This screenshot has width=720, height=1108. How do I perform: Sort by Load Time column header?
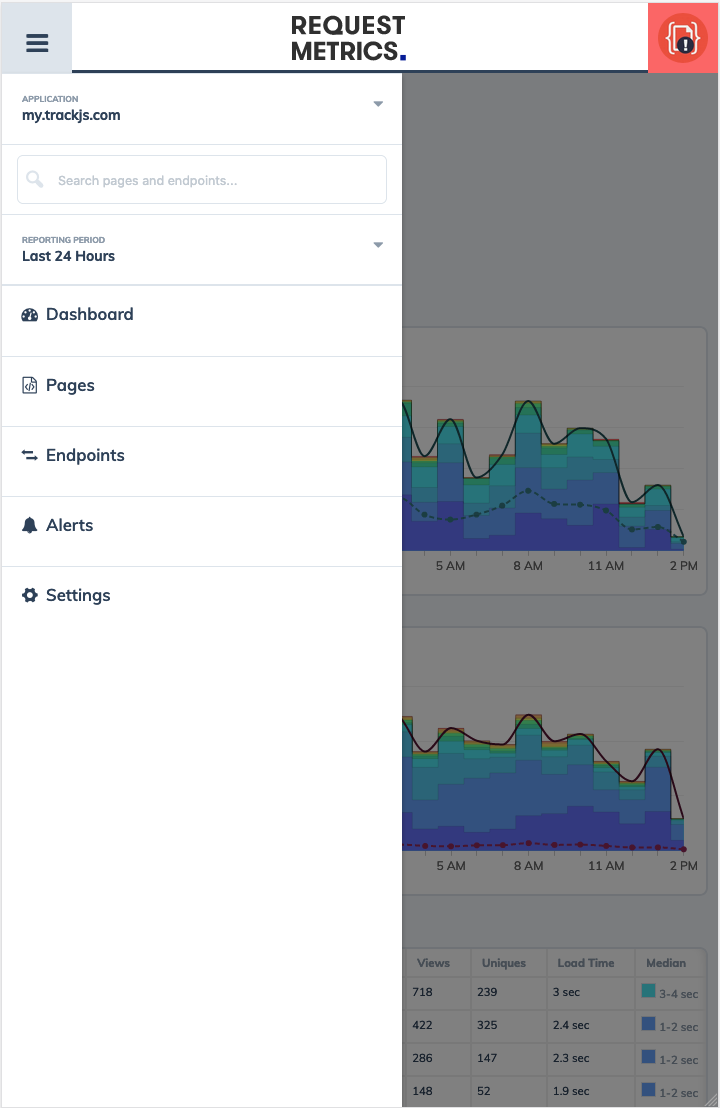pos(586,962)
